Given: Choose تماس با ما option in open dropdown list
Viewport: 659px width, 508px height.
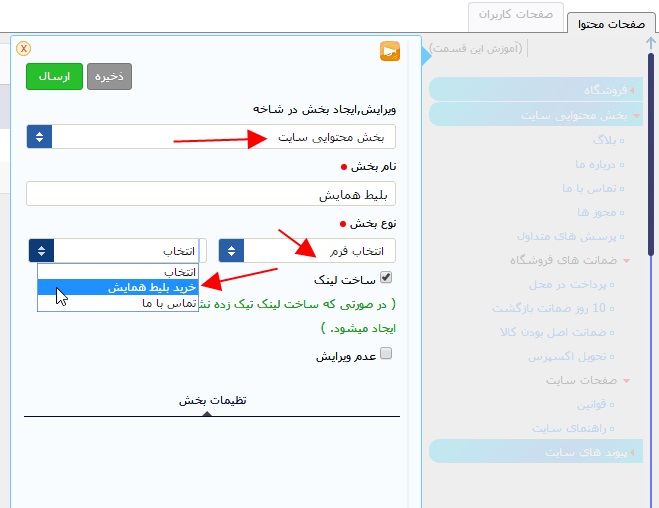Looking at the screenshot, I should pos(118,302).
